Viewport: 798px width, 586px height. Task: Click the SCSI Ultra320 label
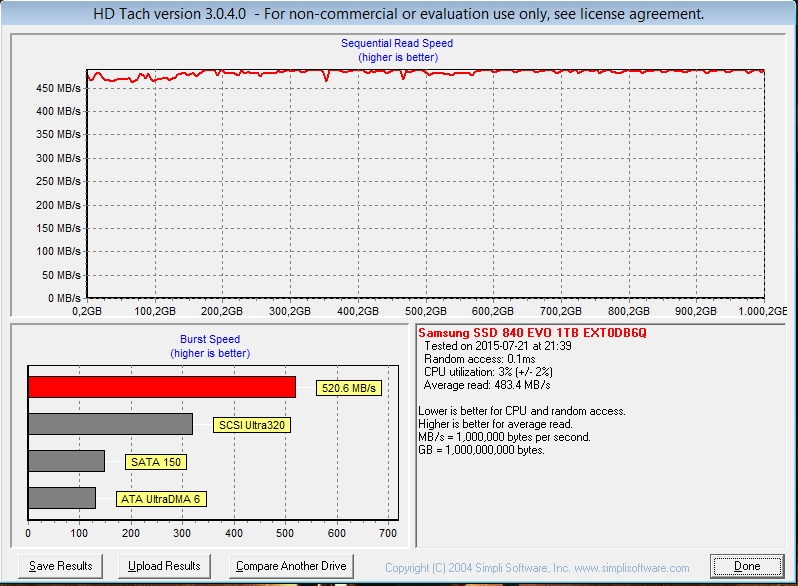(252, 425)
